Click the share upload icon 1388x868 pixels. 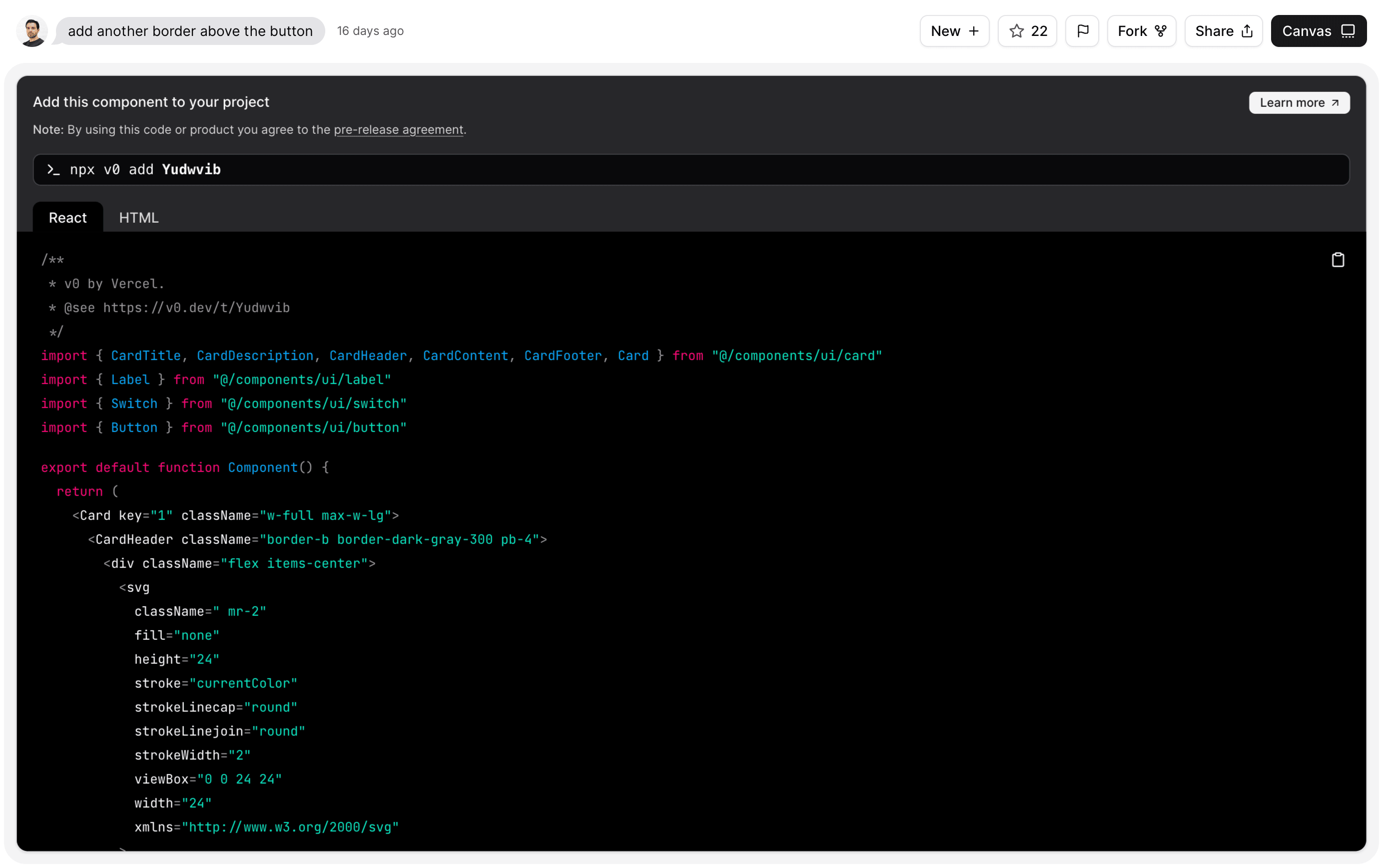1247,31
